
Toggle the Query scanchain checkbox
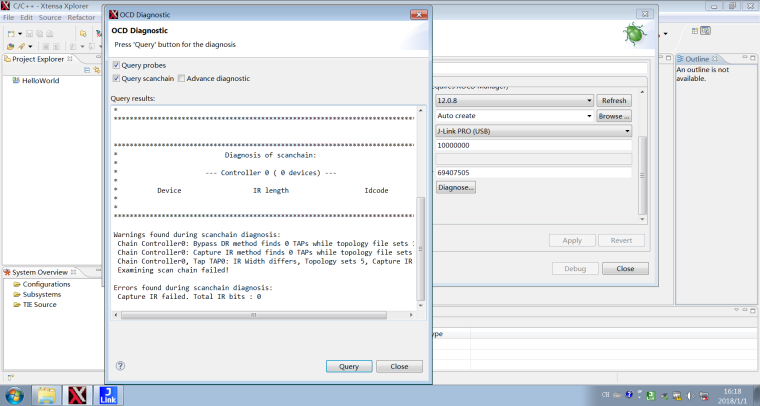point(116,78)
